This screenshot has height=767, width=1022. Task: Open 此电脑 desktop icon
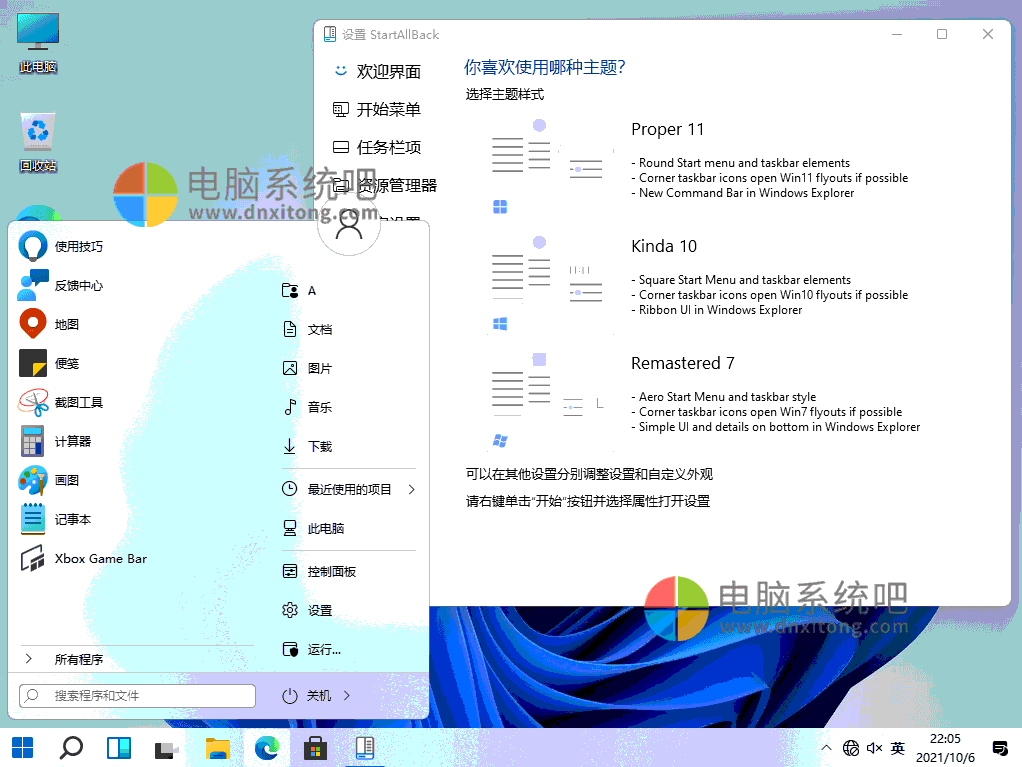38,43
